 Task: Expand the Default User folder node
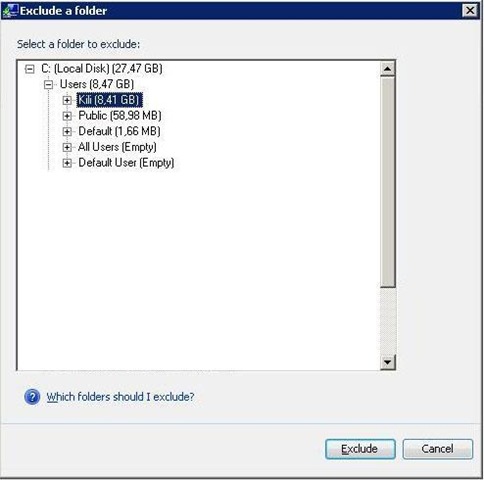tap(67, 163)
